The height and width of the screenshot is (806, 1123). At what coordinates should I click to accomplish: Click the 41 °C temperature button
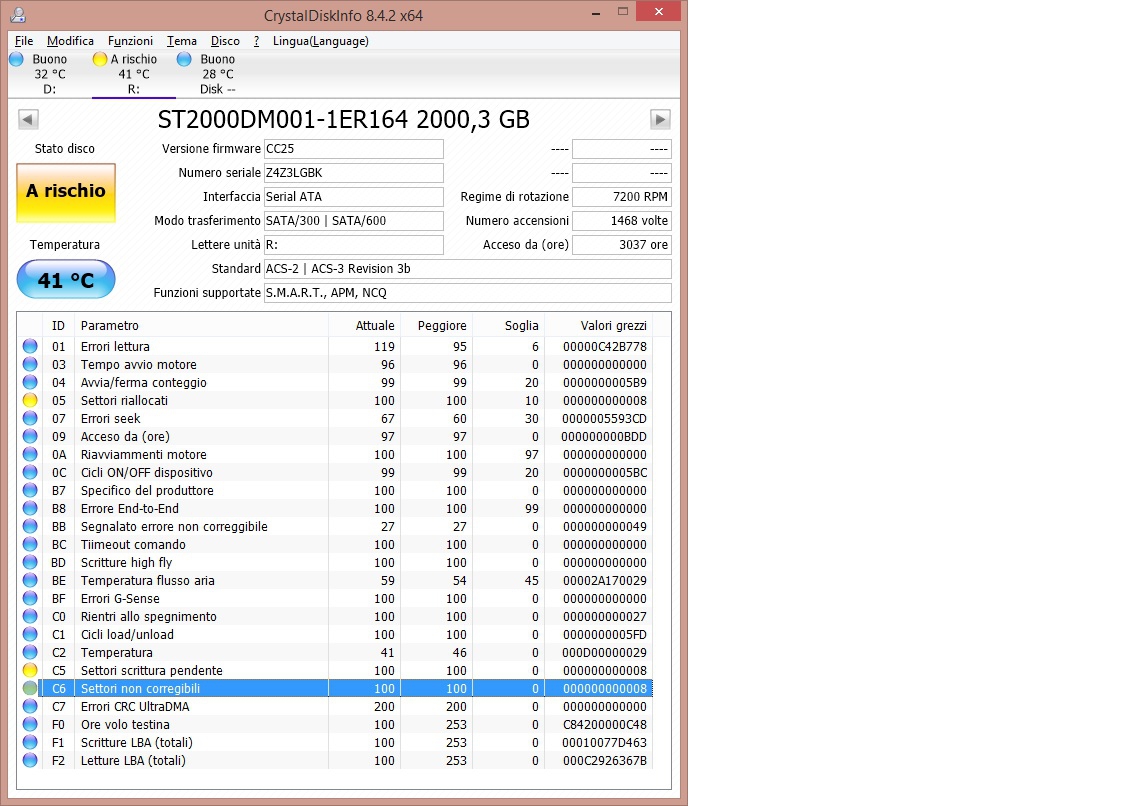click(66, 279)
